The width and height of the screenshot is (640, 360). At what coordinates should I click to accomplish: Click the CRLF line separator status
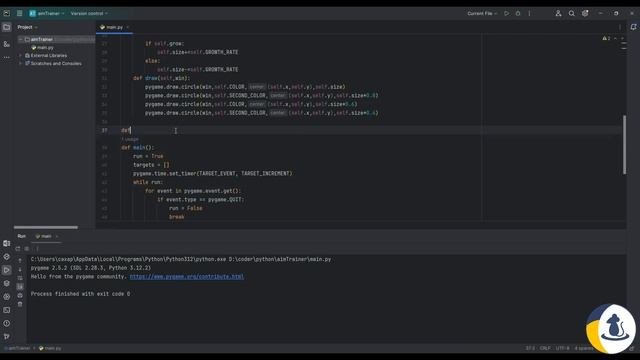pyautogui.click(x=545, y=349)
